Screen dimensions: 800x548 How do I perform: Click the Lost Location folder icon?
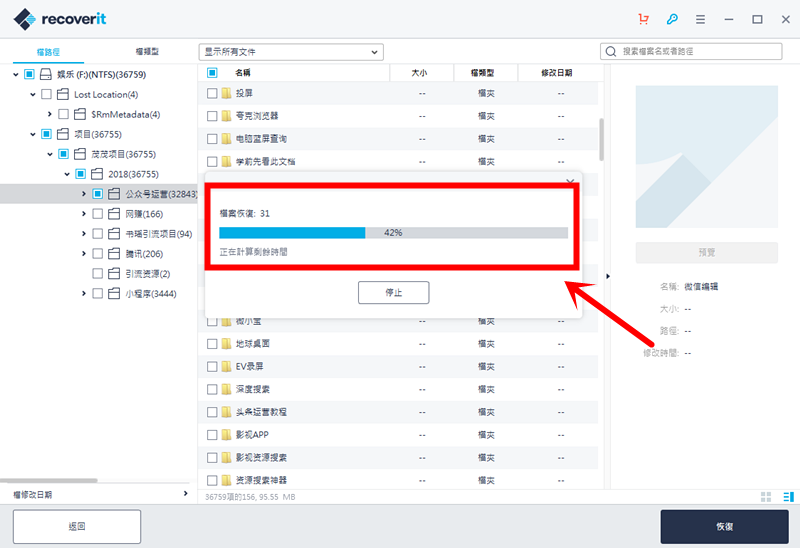[63, 94]
